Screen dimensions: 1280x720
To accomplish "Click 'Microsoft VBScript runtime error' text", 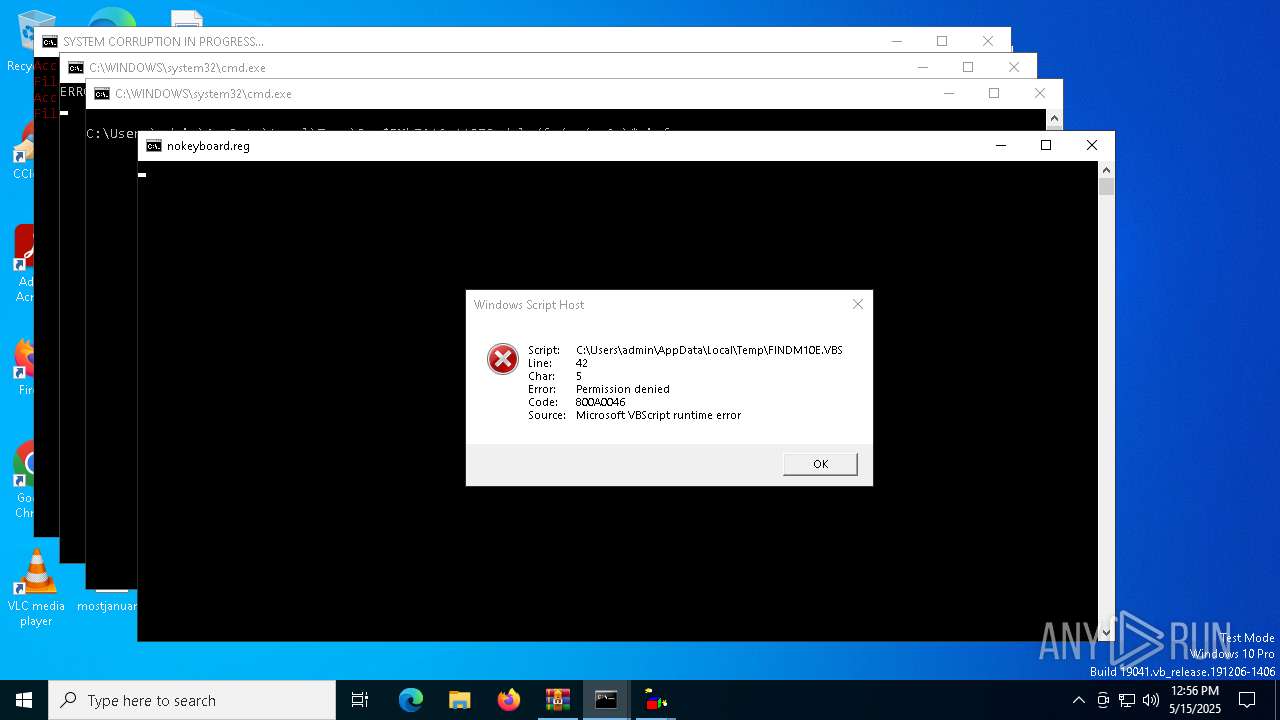I will pyautogui.click(x=658, y=415).
